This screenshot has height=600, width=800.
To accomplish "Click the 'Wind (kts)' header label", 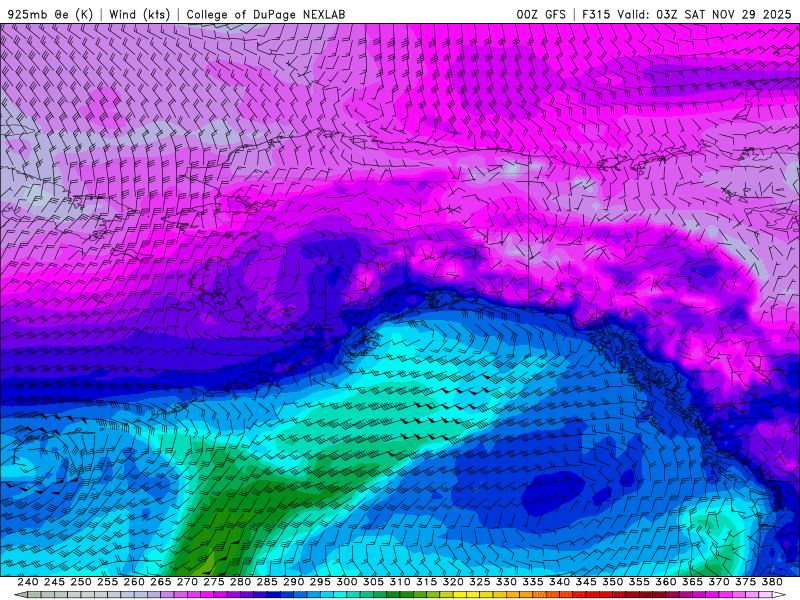I will pos(139,14).
